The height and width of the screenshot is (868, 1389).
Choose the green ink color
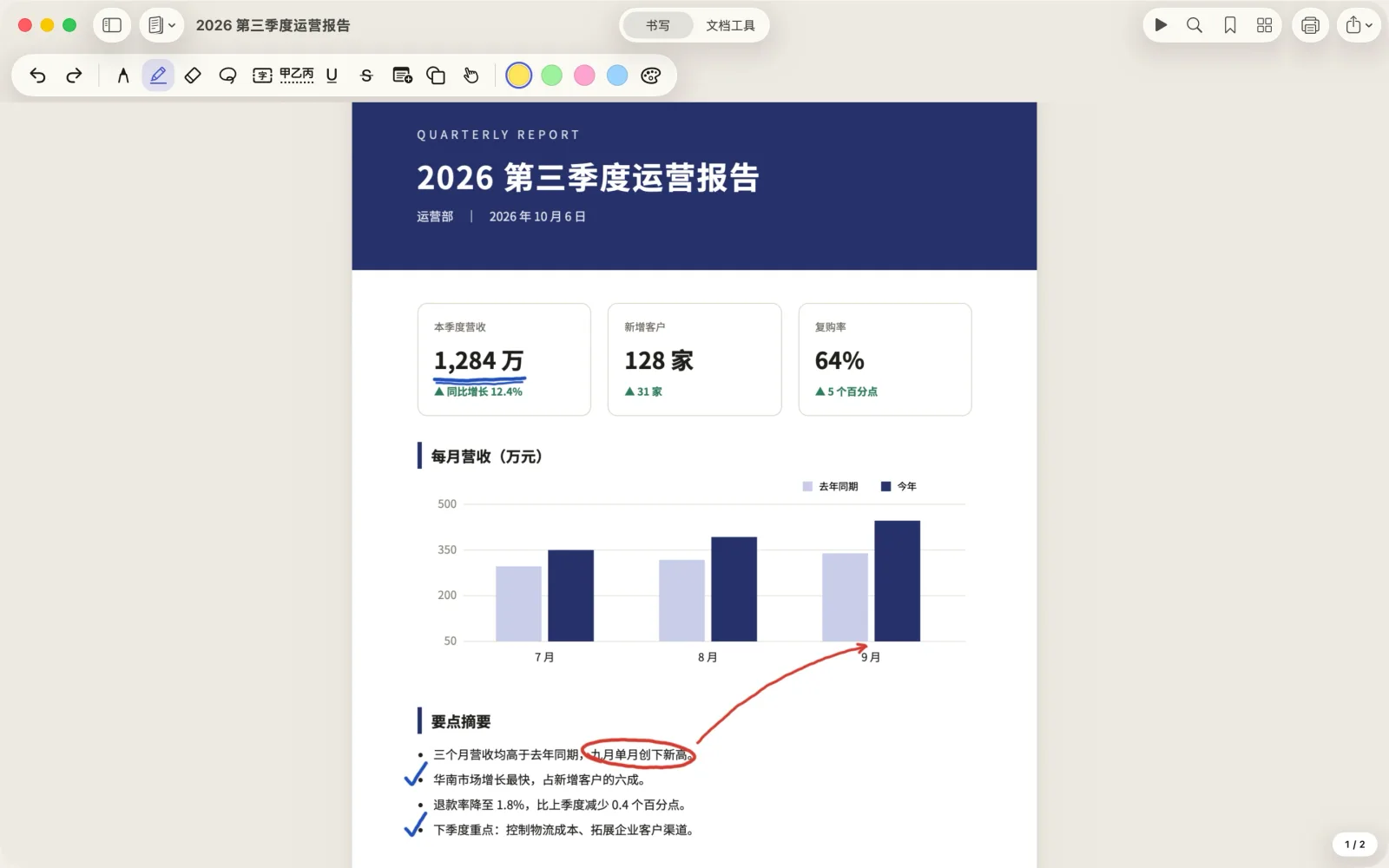pyautogui.click(x=551, y=76)
